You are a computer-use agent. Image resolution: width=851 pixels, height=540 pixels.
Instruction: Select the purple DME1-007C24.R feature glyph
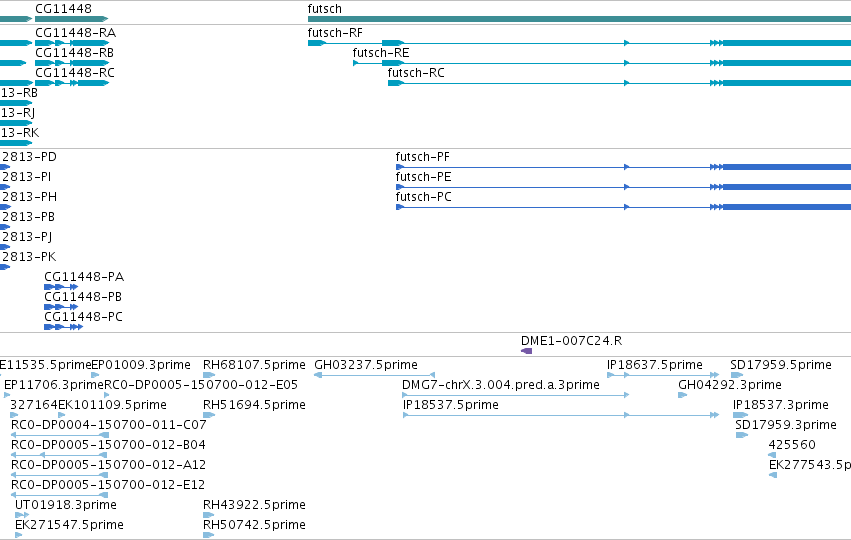(526, 351)
